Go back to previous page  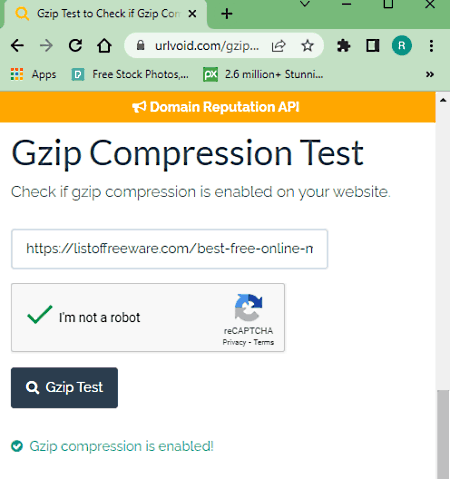(17, 46)
